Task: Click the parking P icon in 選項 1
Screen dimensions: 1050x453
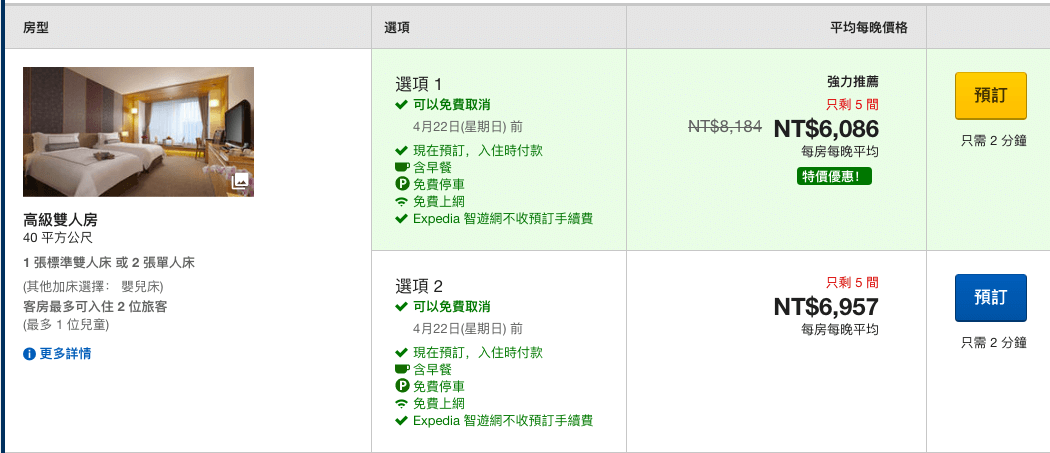Action: click(402, 185)
